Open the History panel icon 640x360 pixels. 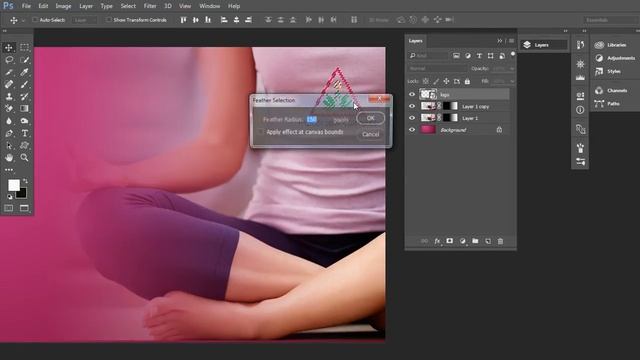pos(580,45)
